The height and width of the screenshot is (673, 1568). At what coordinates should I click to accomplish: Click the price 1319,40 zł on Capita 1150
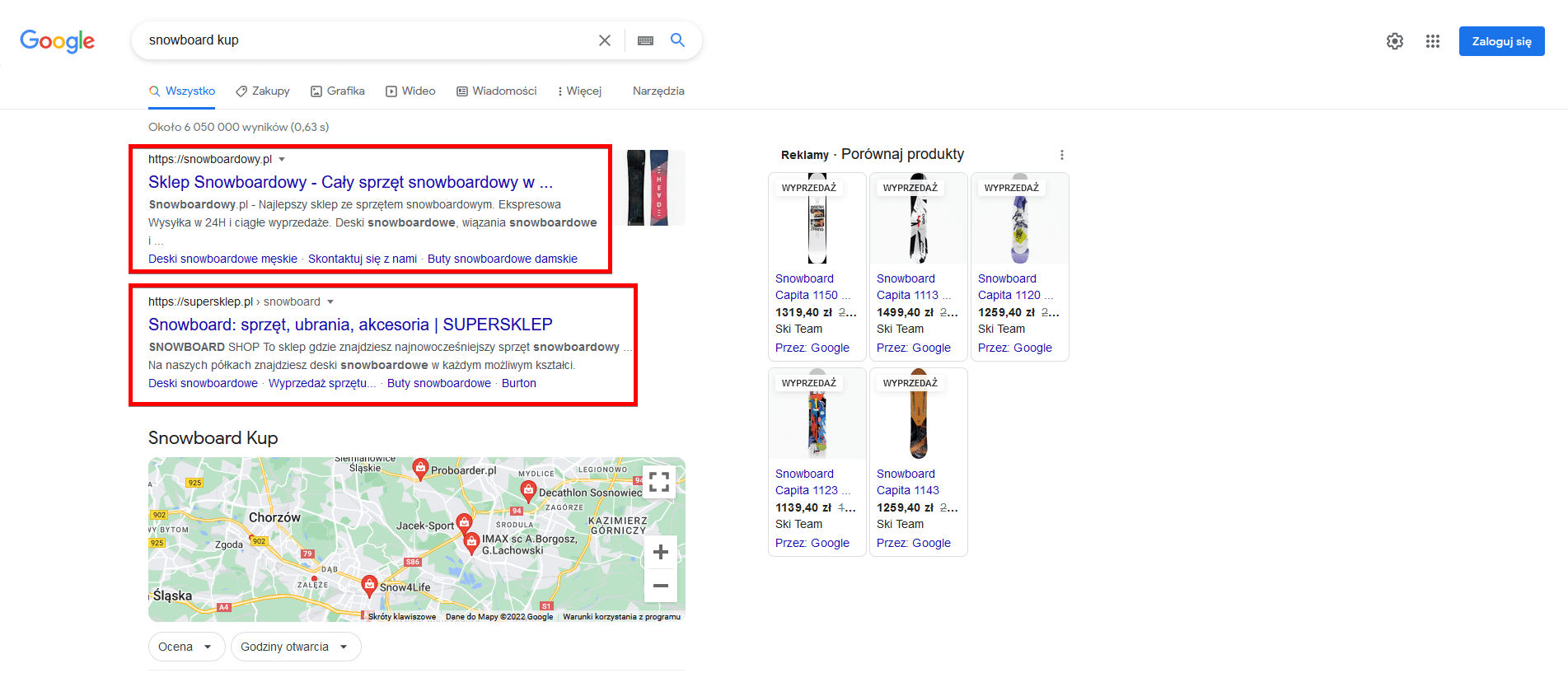[804, 312]
